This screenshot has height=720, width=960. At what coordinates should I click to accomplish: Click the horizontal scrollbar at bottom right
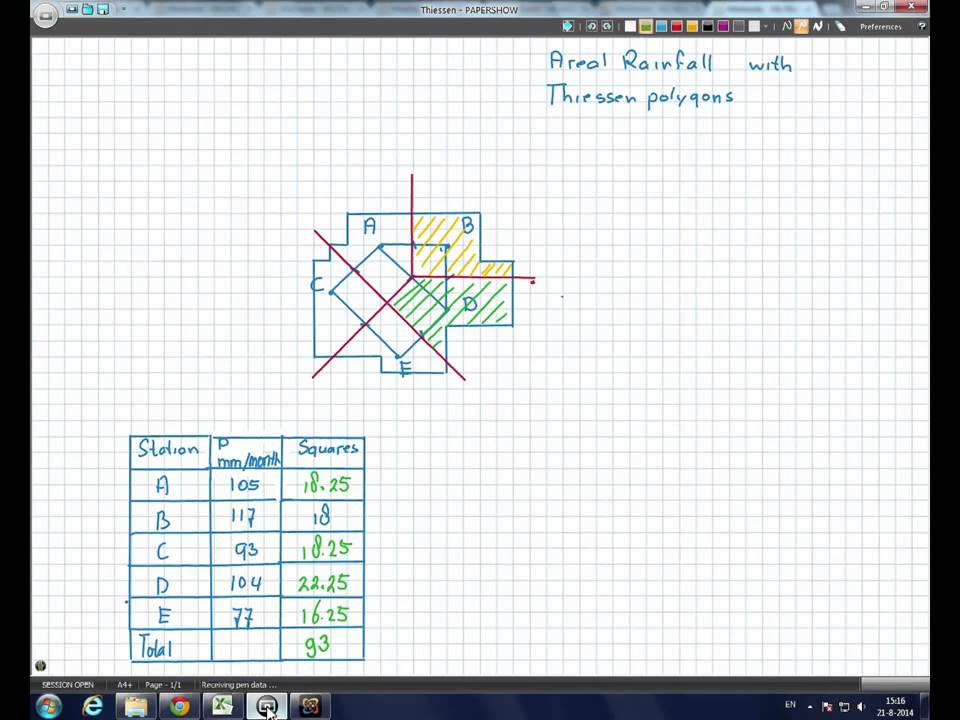pos(894,684)
